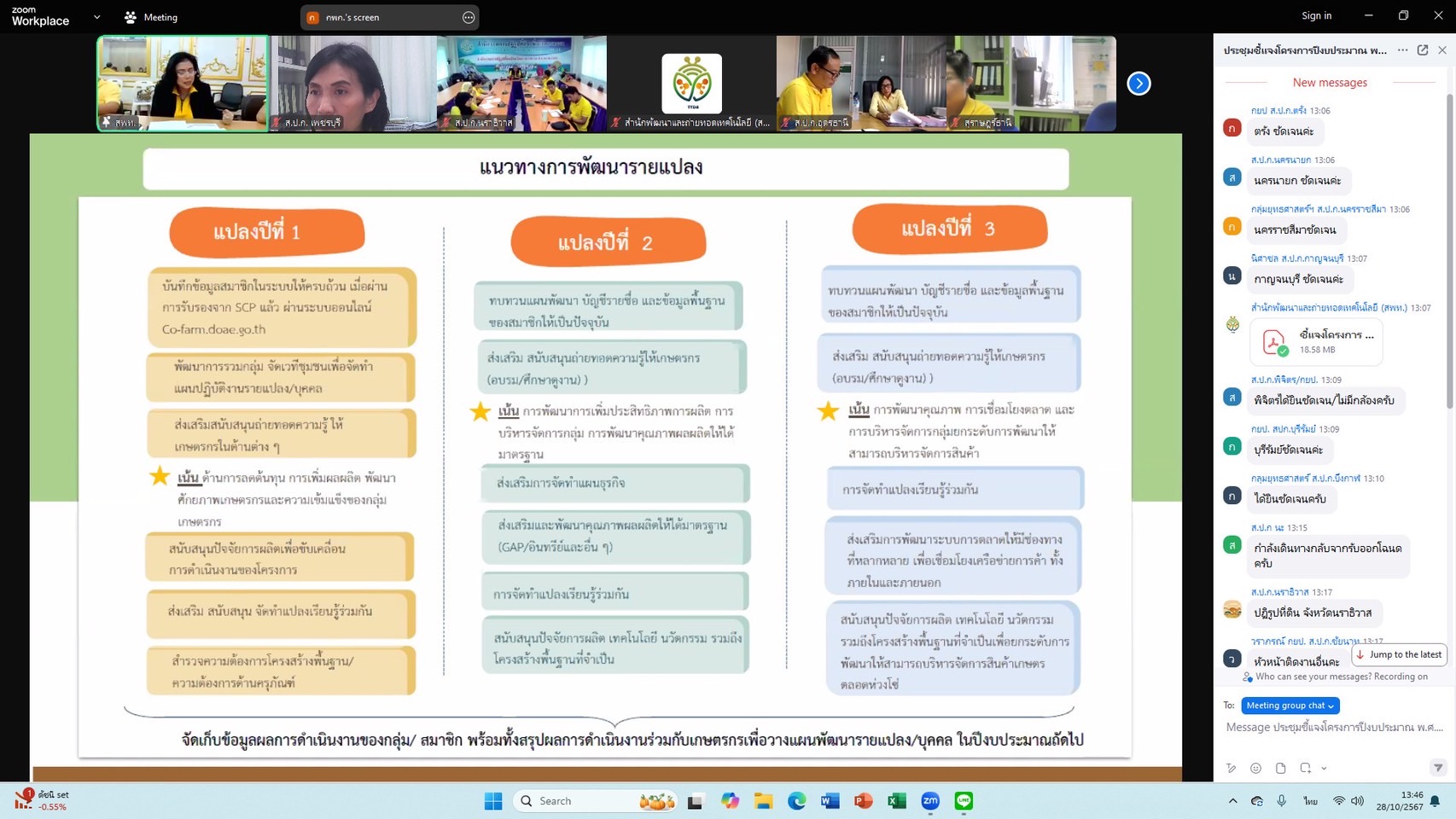Image resolution: width=1456 pixels, height=819 pixels.
Task: Open the text formatting tool in chat
Action: 1231,768
